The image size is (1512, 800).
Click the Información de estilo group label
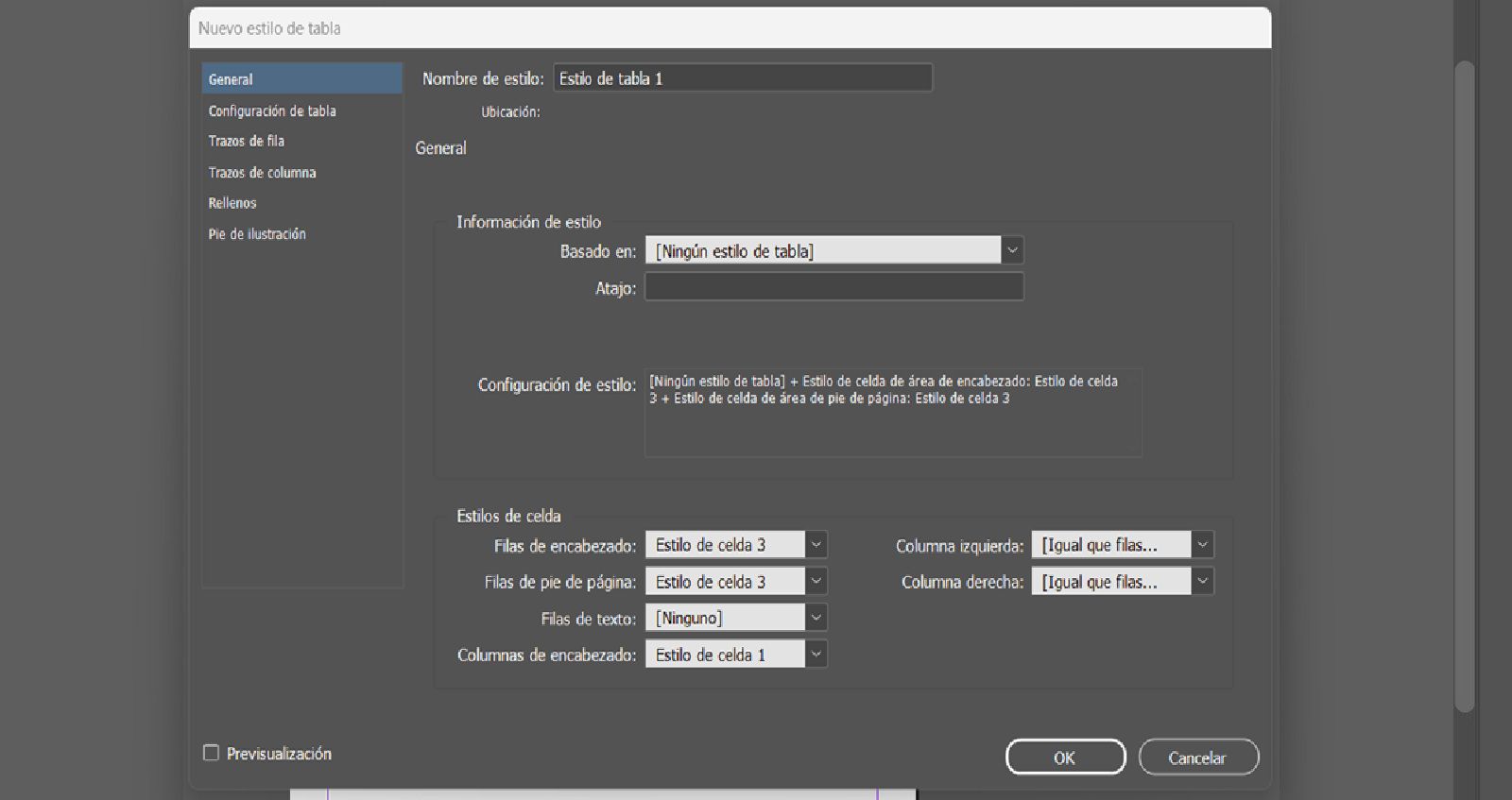[528, 222]
